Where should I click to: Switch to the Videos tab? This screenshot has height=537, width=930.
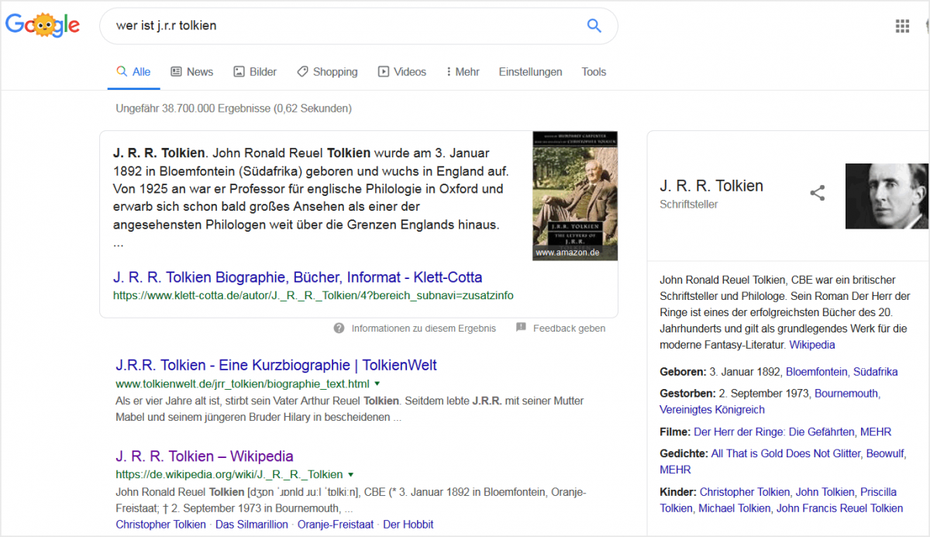pyautogui.click(x=402, y=72)
